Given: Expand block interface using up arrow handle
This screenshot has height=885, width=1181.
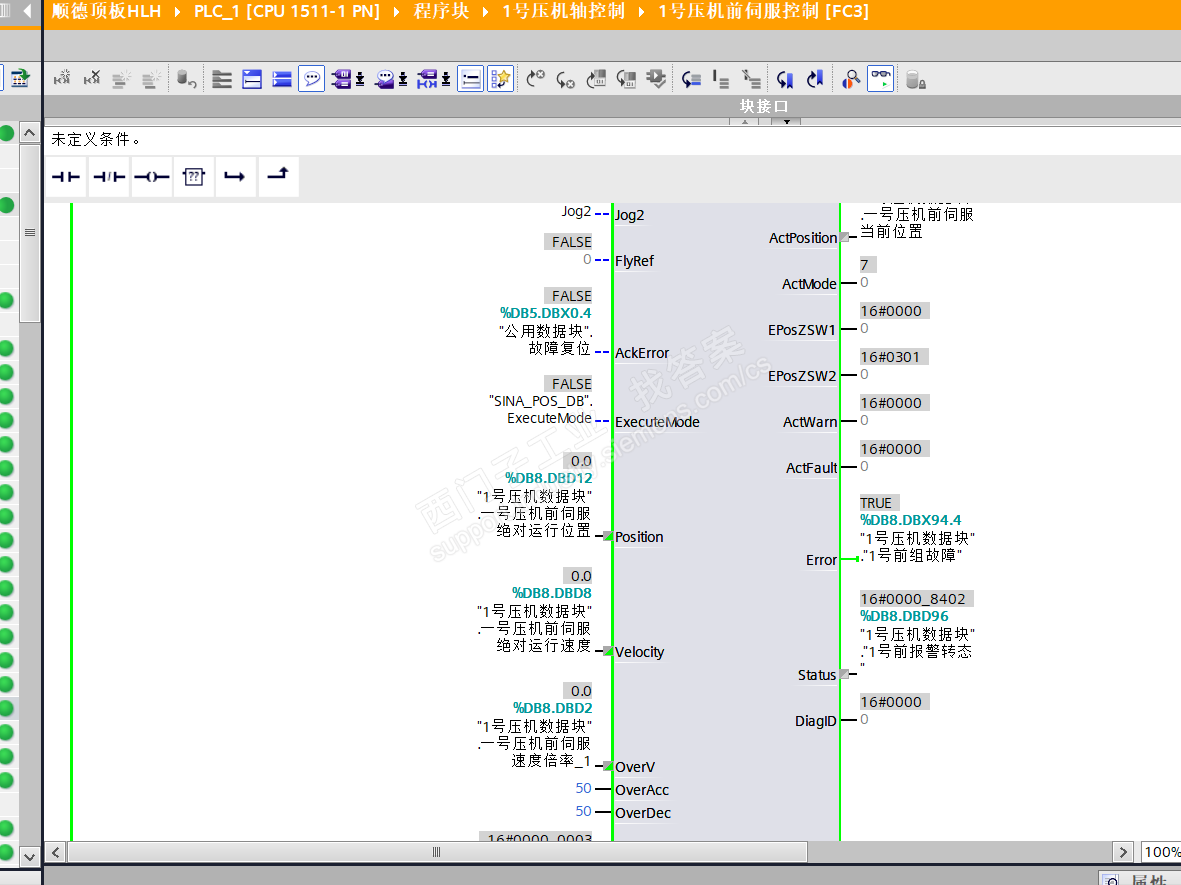Looking at the screenshot, I should pos(744,121).
